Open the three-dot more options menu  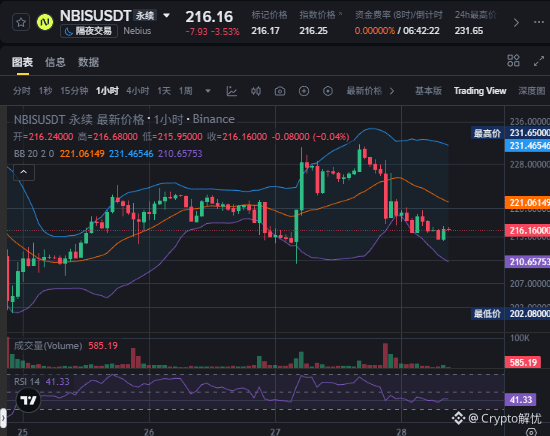coord(539,22)
